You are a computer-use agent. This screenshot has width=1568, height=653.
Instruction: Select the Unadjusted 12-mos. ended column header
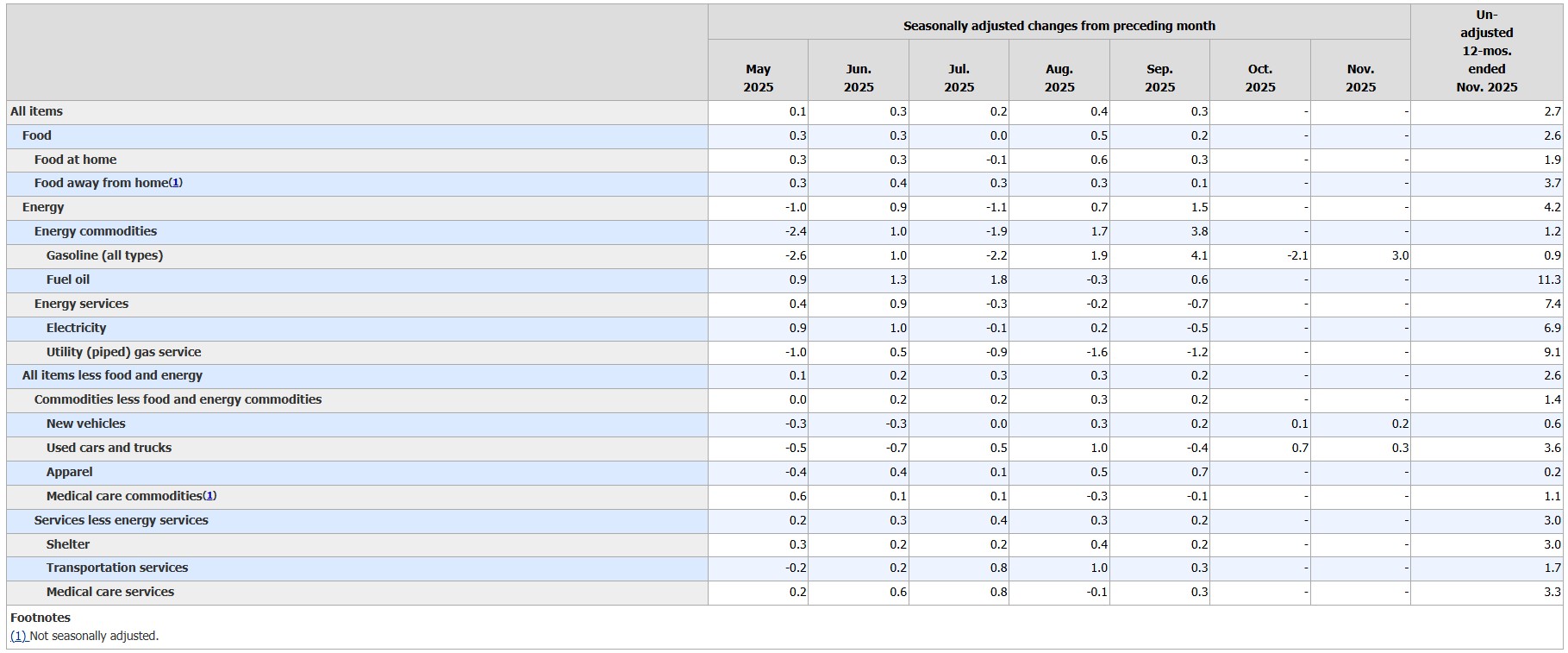click(x=1486, y=51)
